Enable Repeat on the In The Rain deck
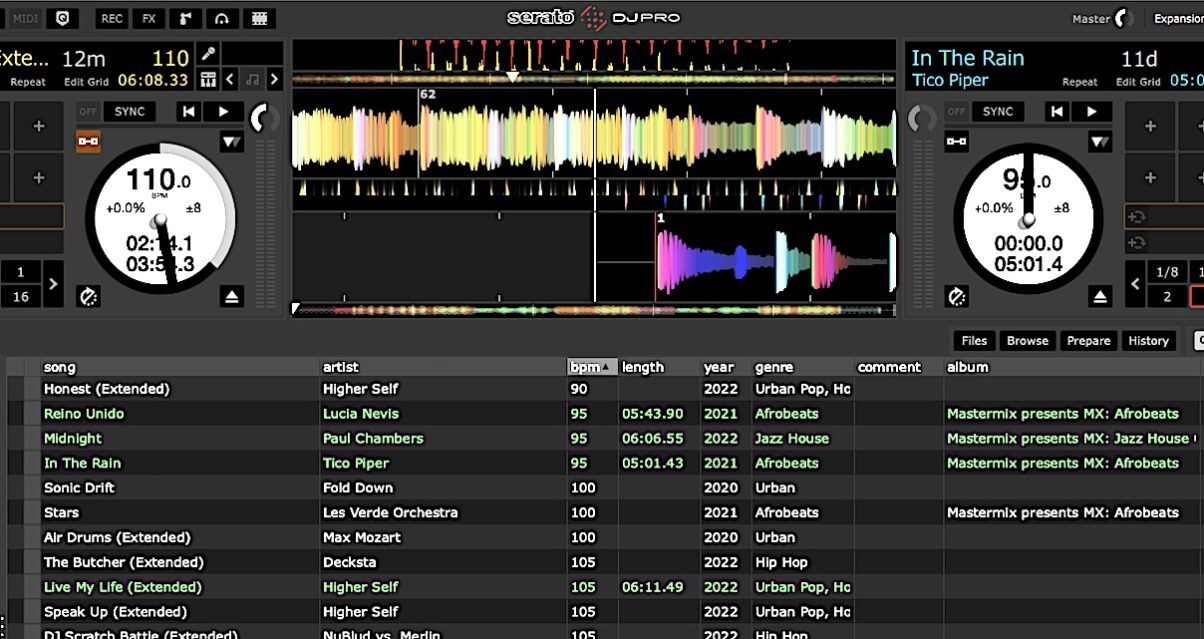The image size is (1204, 639). (x=1081, y=80)
